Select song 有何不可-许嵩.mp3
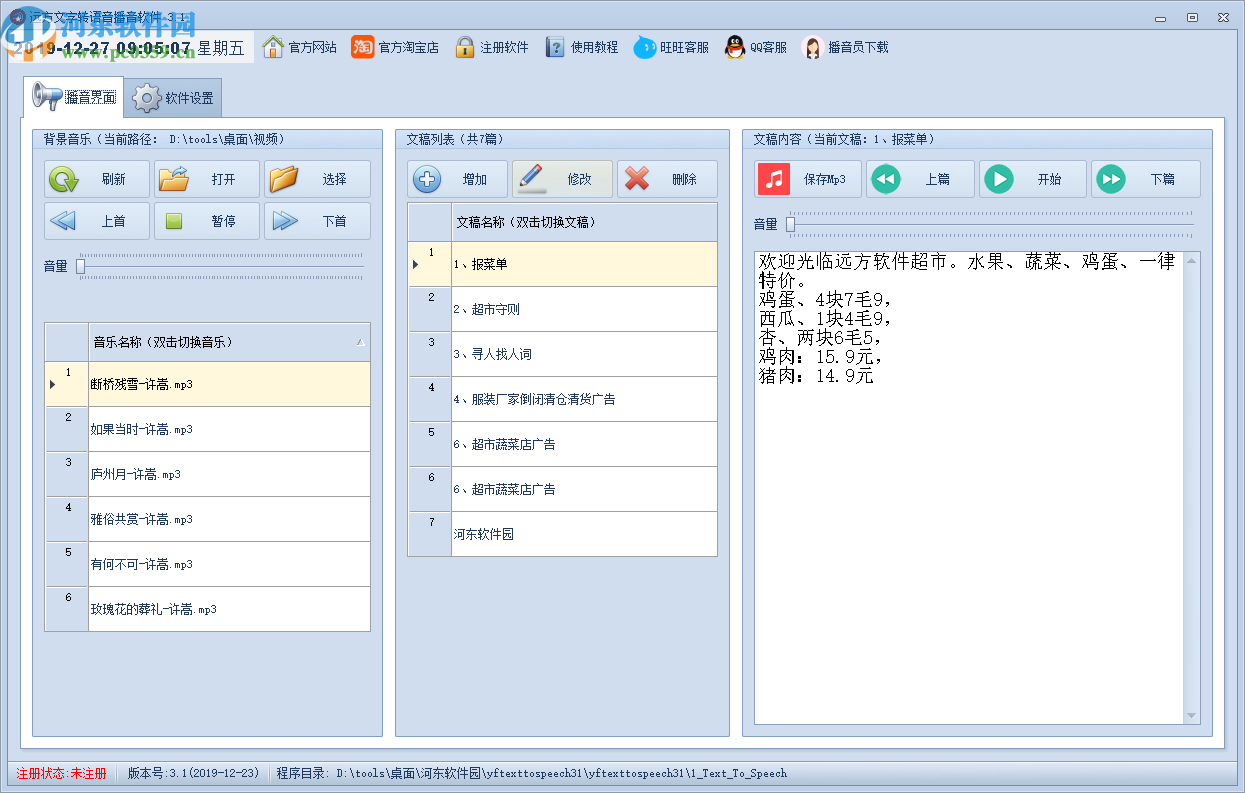Viewport: 1245px width, 793px height. tap(229, 564)
